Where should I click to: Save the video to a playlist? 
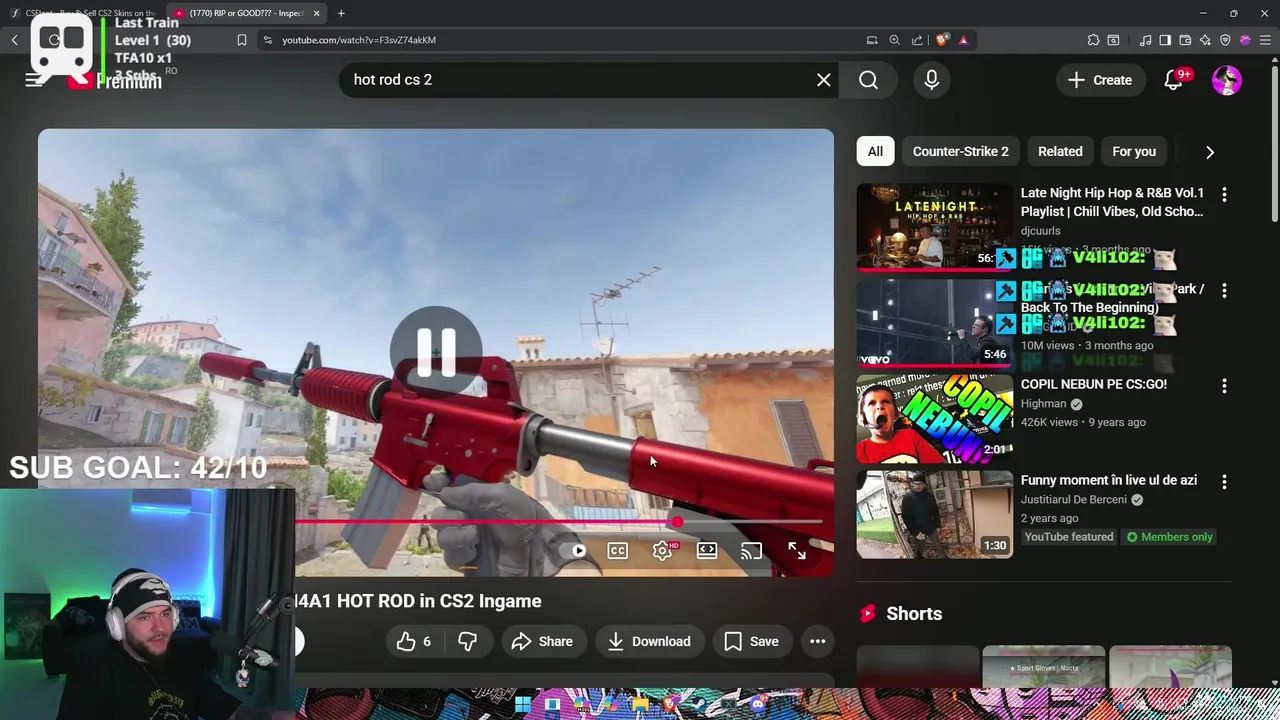tap(751, 641)
